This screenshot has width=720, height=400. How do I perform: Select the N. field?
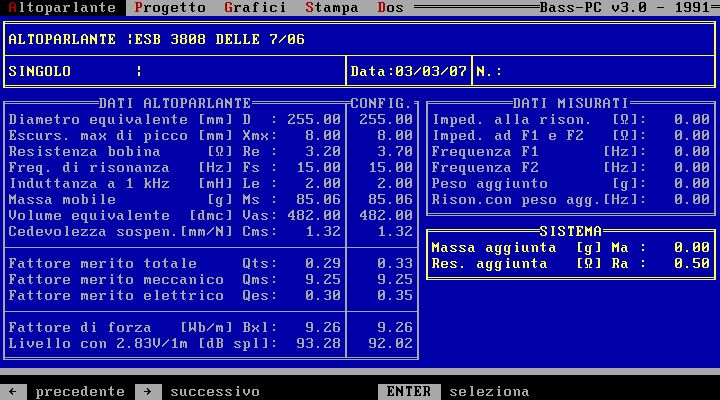coord(593,71)
